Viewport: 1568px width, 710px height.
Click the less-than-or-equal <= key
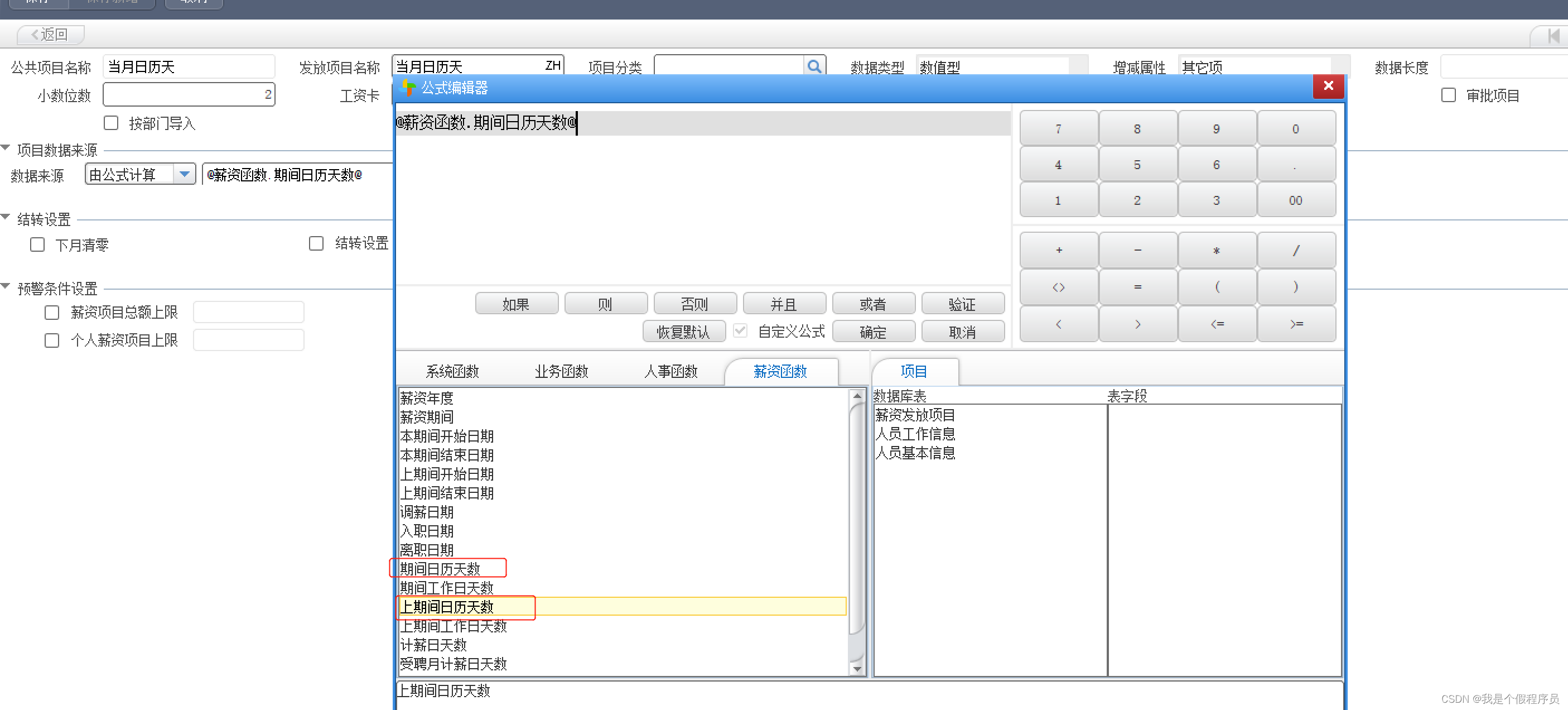(x=1217, y=324)
